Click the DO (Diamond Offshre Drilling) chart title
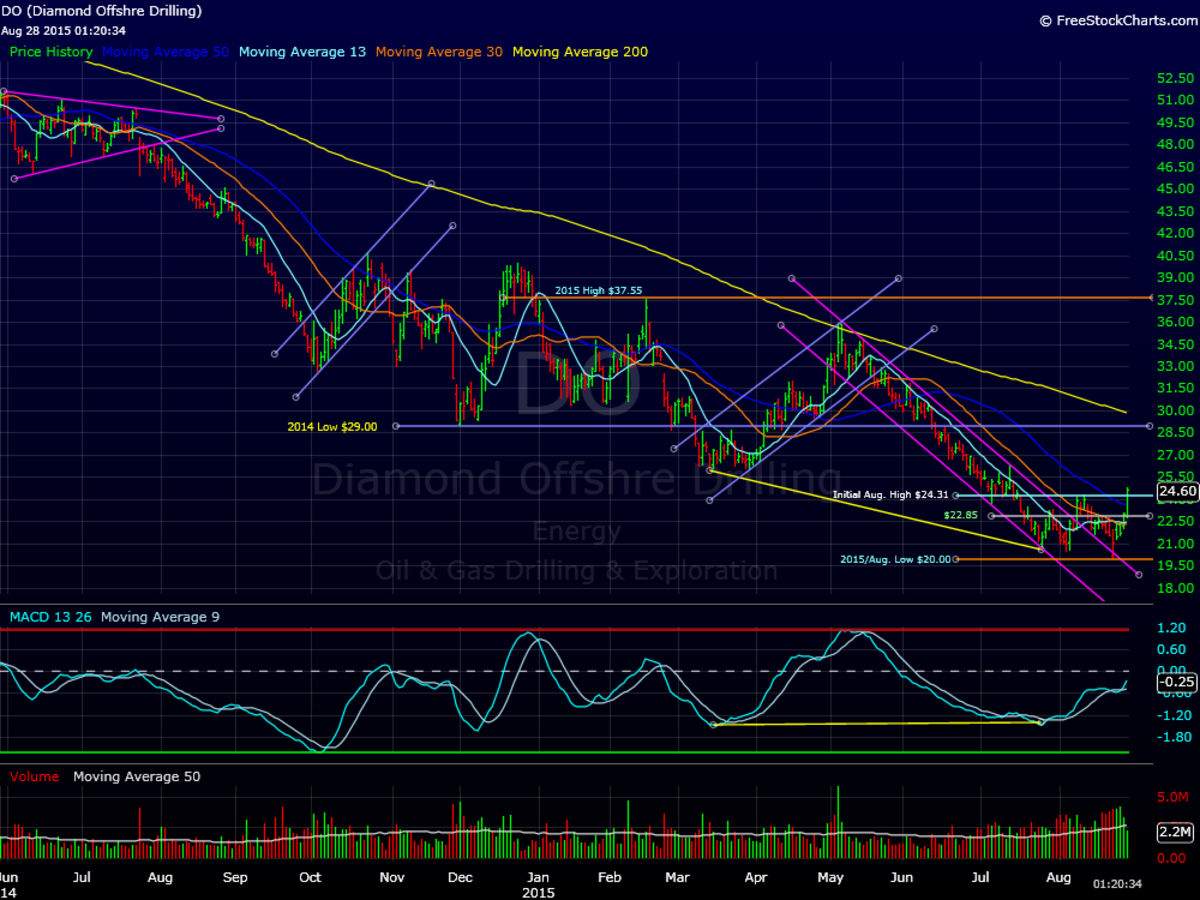The width and height of the screenshot is (1200, 900). tap(101, 11)
